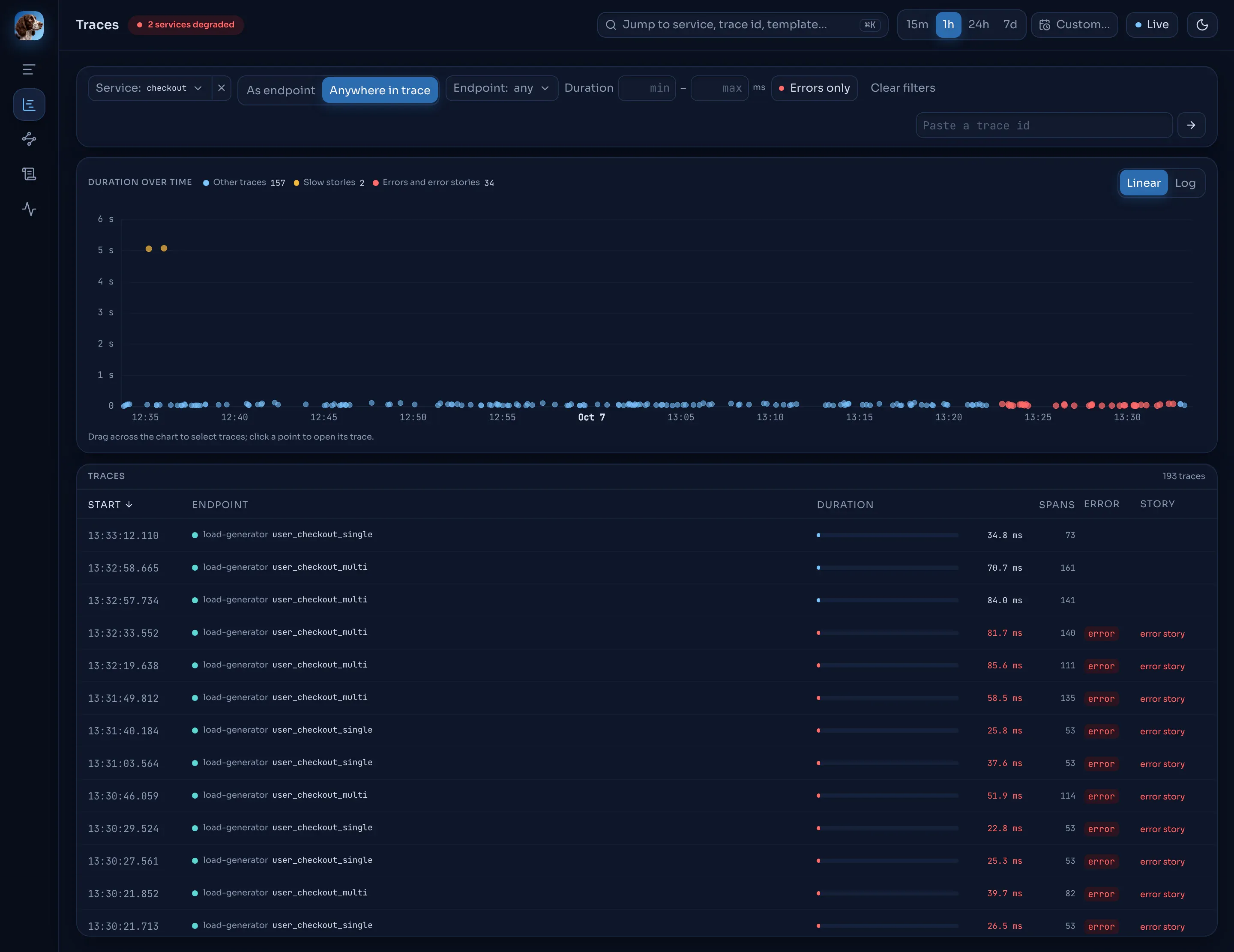Screen dimensions: 1234x952
Task: Toggle the Errors and error stories legend swatch
Action: 375,183
